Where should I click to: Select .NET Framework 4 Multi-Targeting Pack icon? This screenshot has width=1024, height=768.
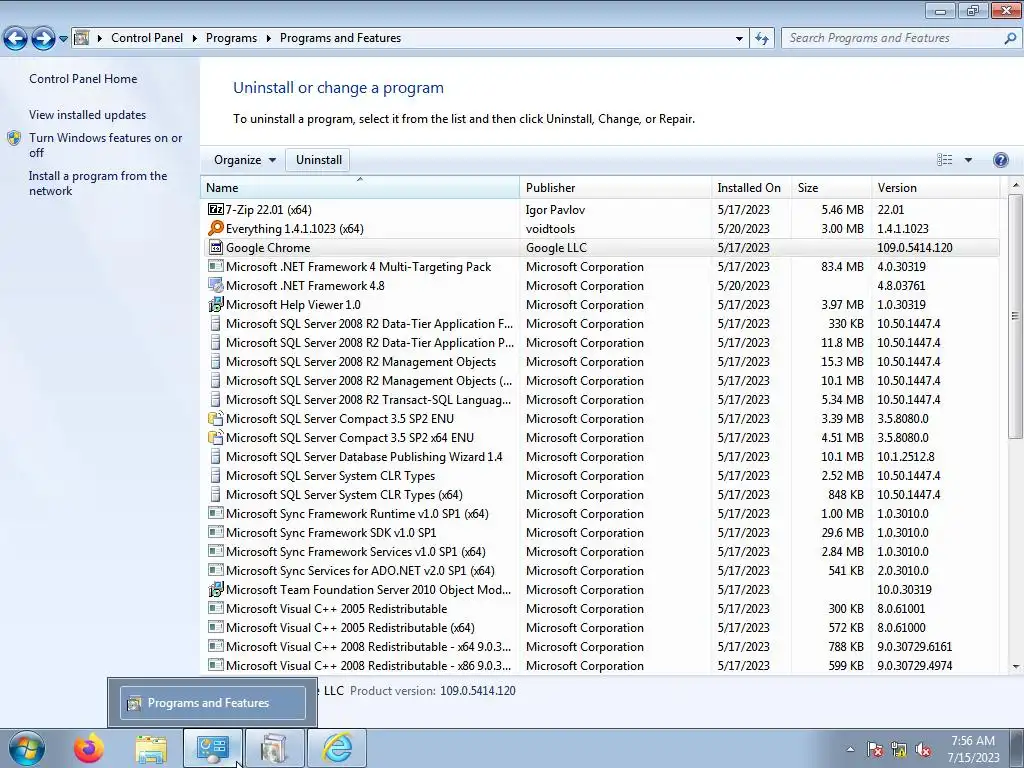pyautogui.click(x=216, y=266)
